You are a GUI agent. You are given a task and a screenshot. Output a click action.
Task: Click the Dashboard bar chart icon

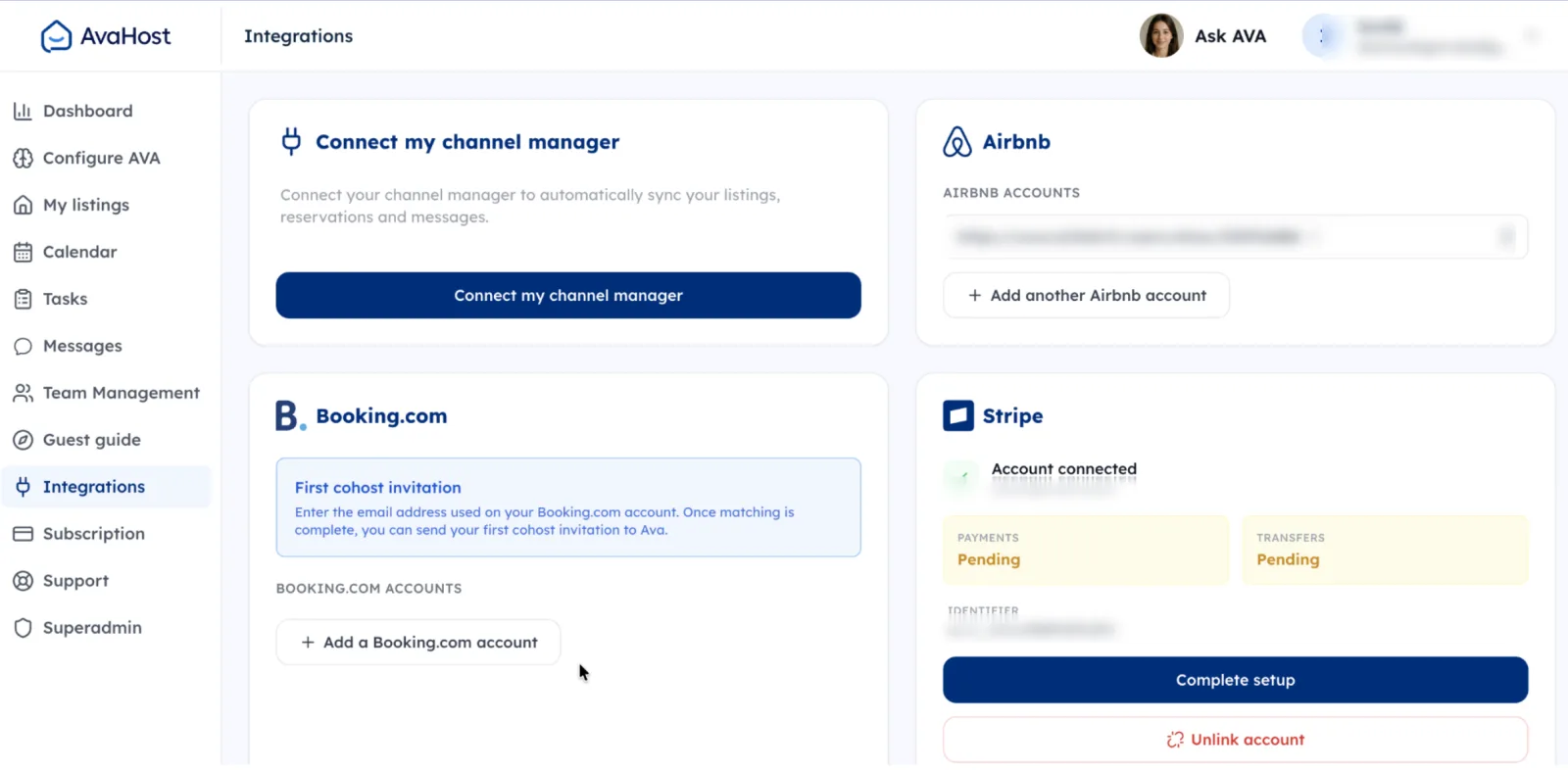[23, 111]
